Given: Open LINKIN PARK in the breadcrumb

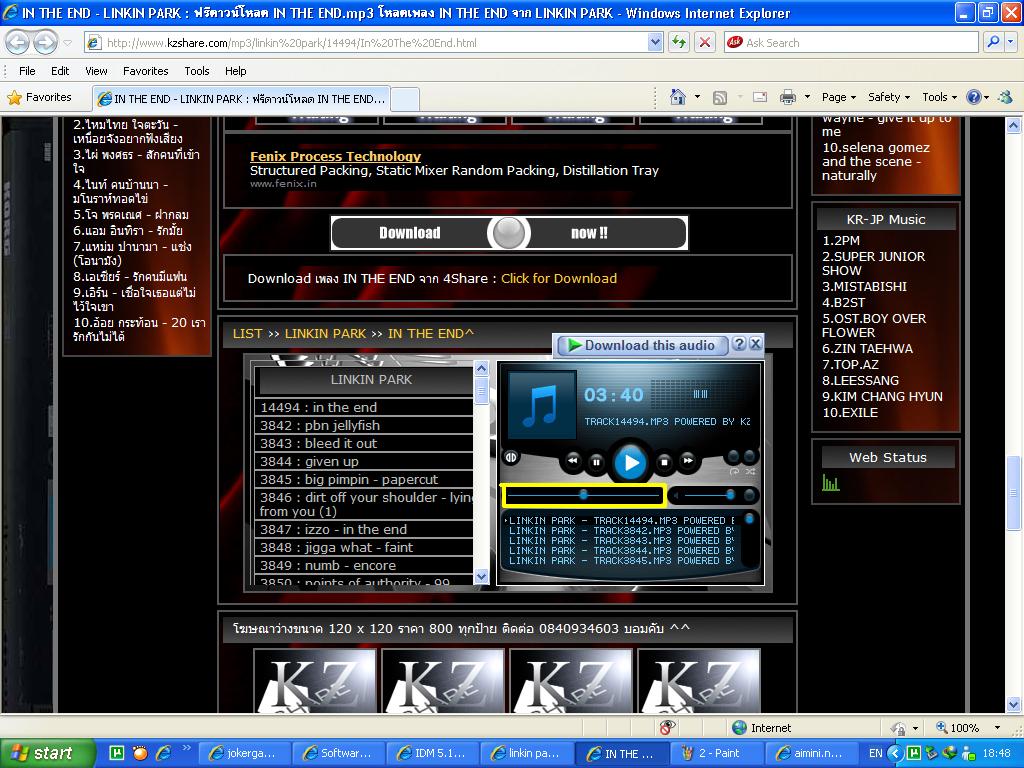Looking at the screenshot, I should coord(325,333).
